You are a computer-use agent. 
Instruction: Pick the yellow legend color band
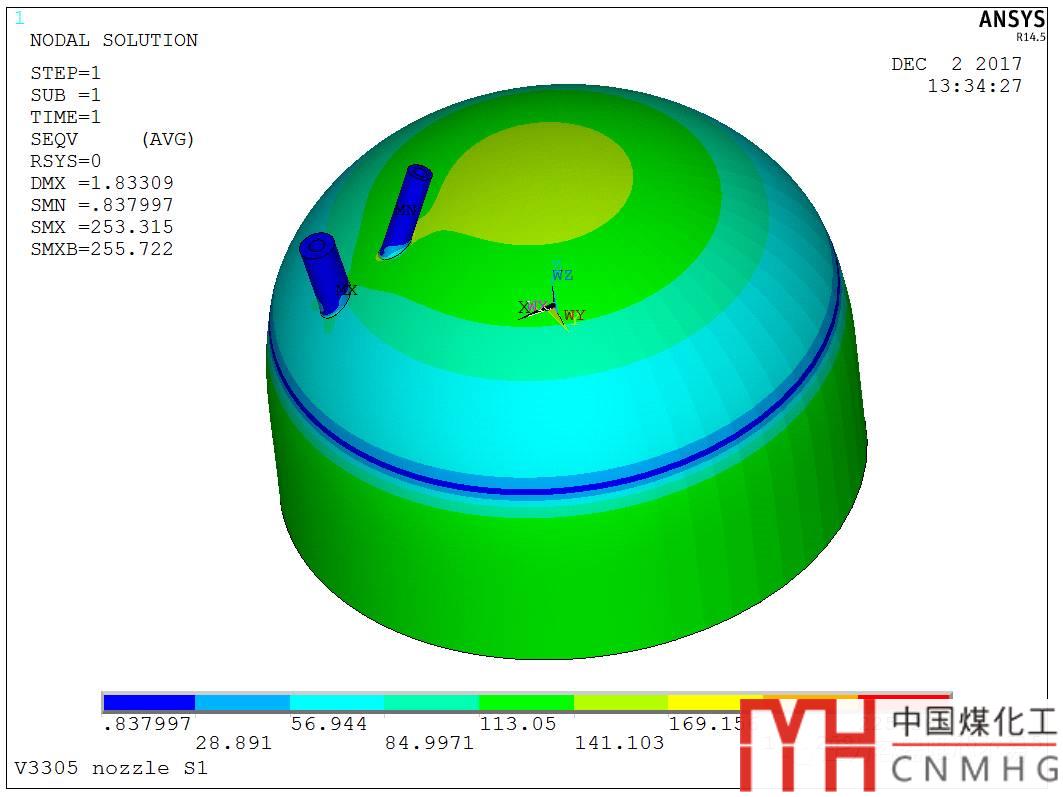714,702
